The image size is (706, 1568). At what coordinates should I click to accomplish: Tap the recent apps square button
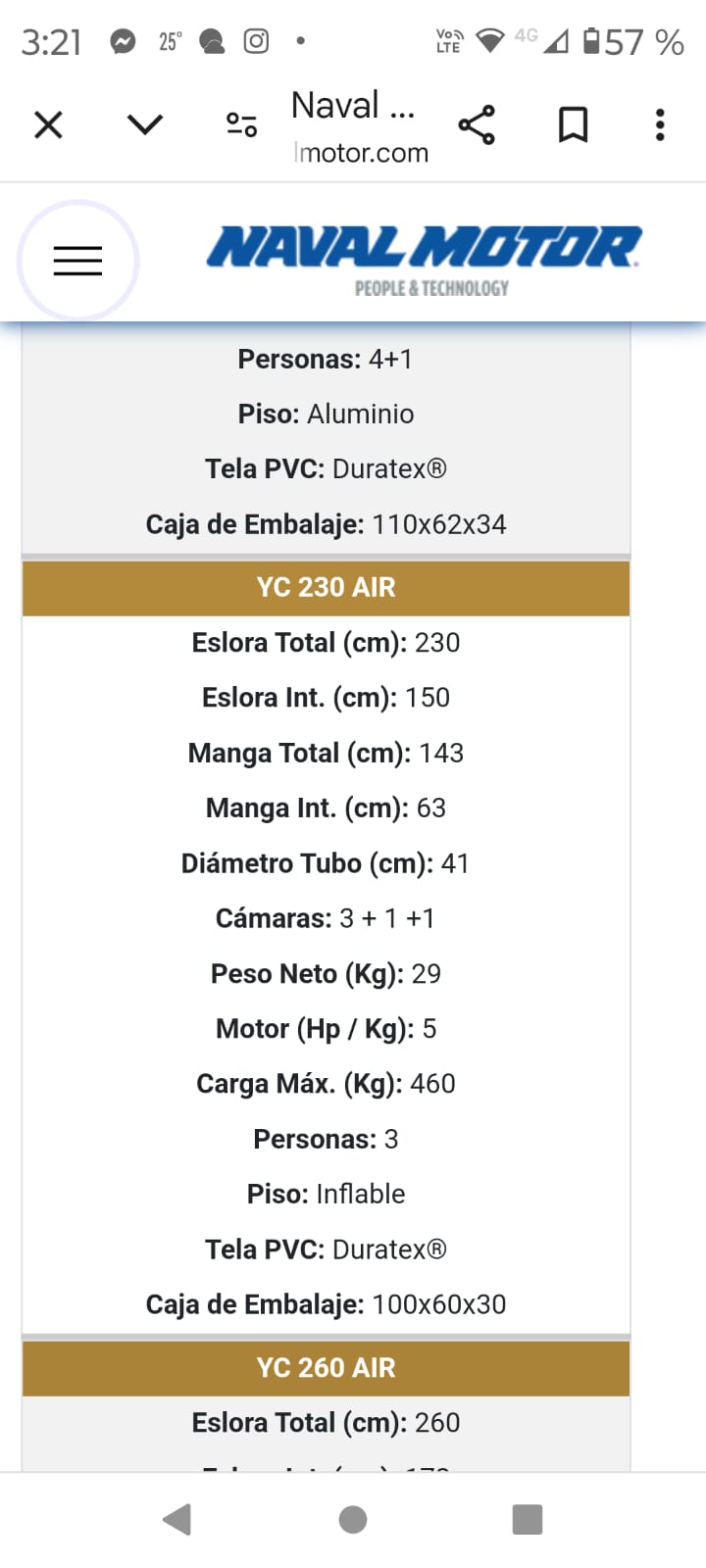tap(528, 1520)
